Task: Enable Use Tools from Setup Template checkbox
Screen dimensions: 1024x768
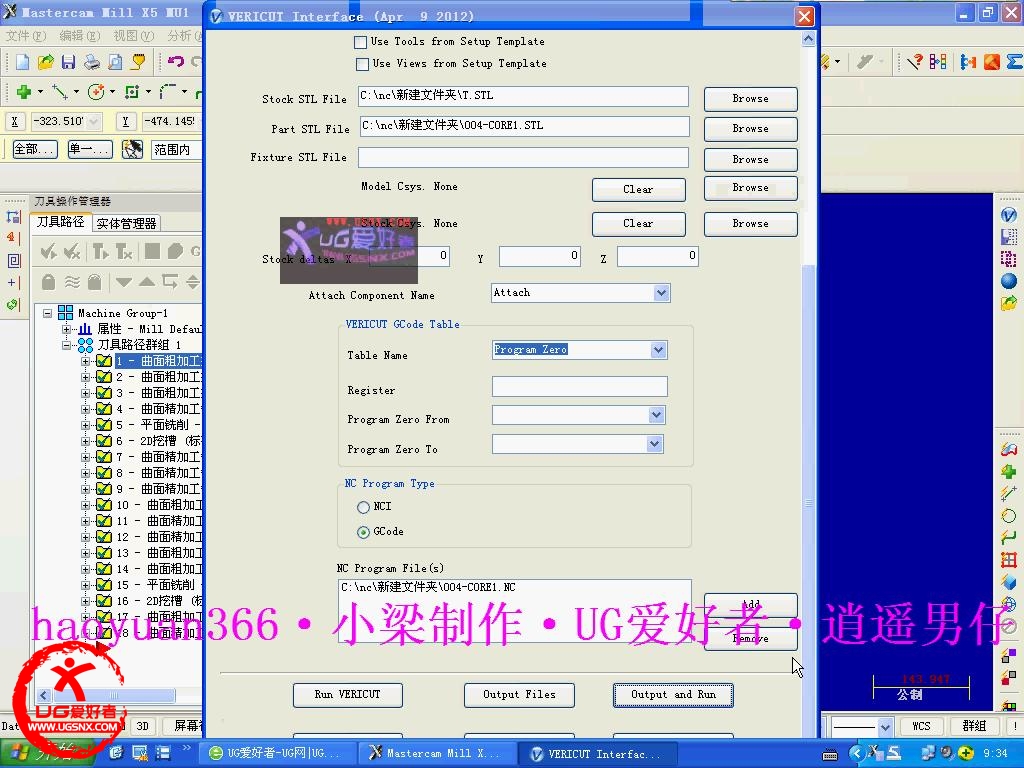Action: point(360,42)
